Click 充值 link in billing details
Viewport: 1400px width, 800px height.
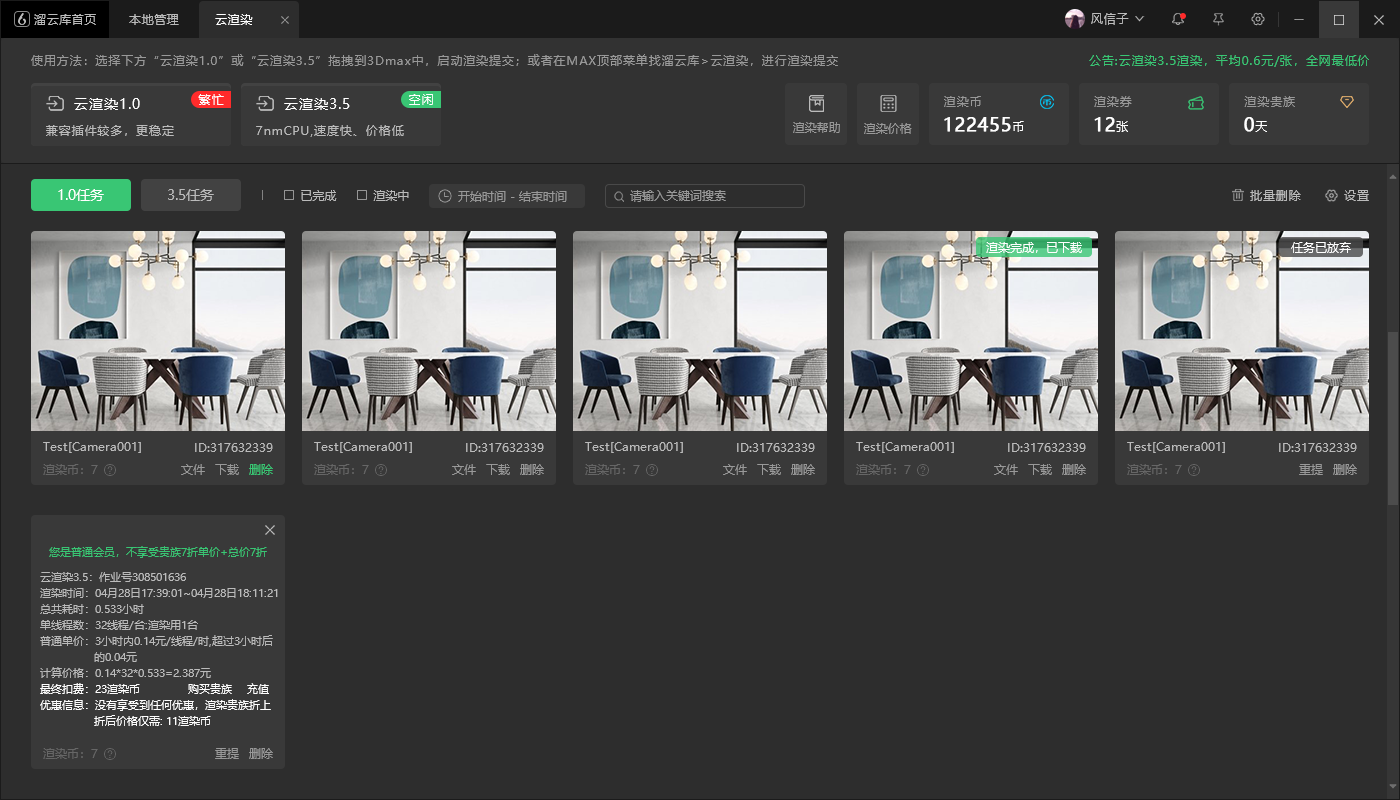[258, 689]
